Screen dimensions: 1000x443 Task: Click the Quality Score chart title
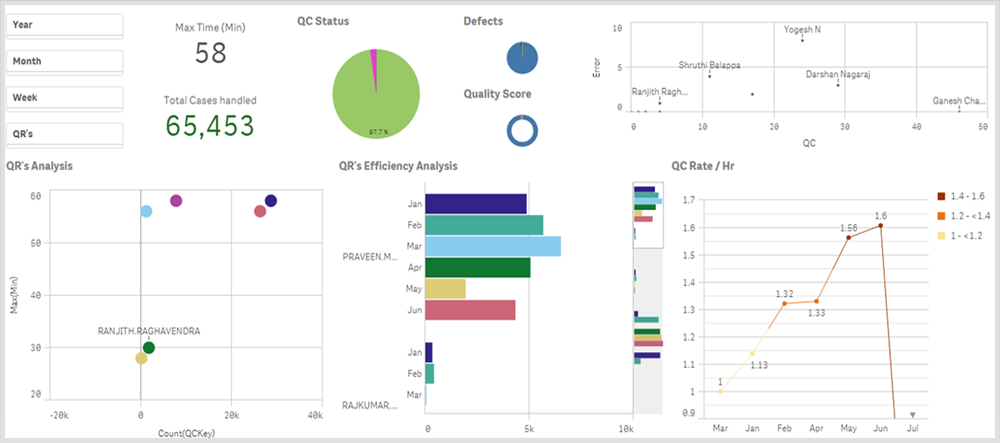[x=497, y=94]
